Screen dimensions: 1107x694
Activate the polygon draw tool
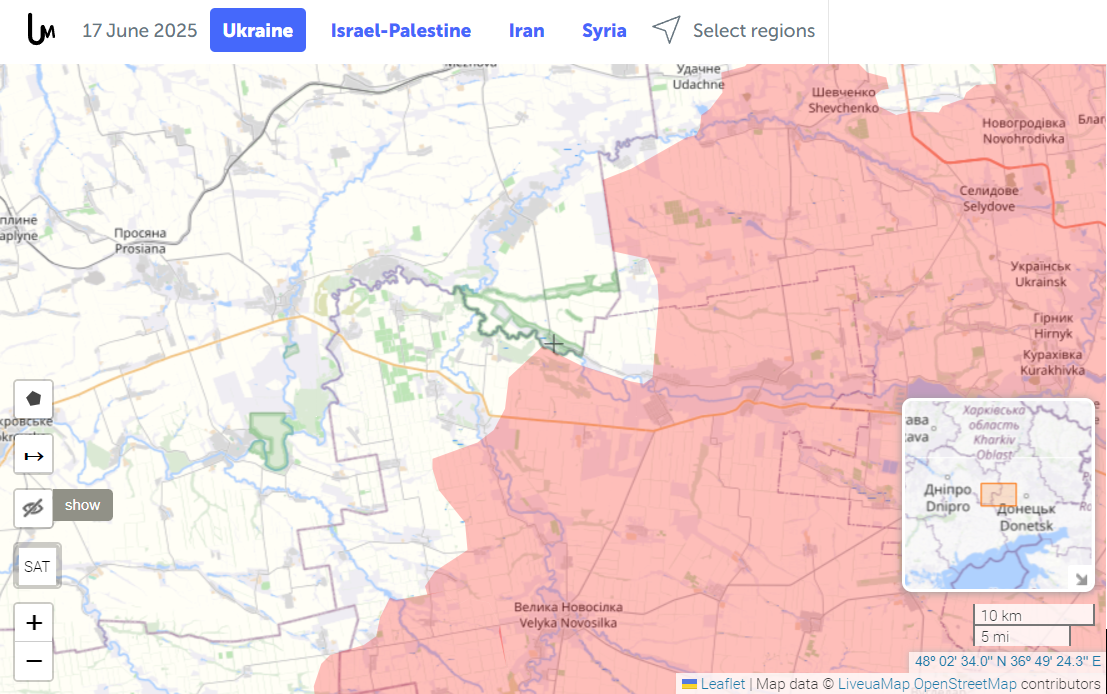34,399
